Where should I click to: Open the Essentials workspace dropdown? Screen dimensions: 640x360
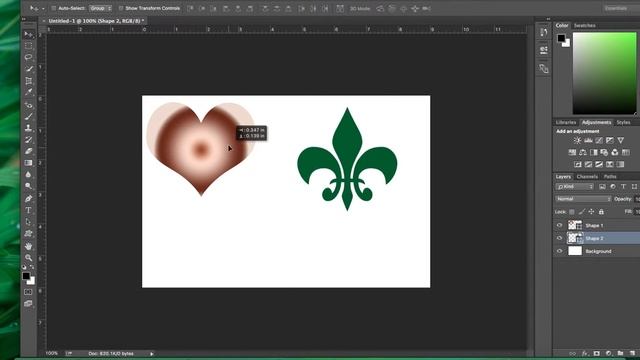(621, 8)
